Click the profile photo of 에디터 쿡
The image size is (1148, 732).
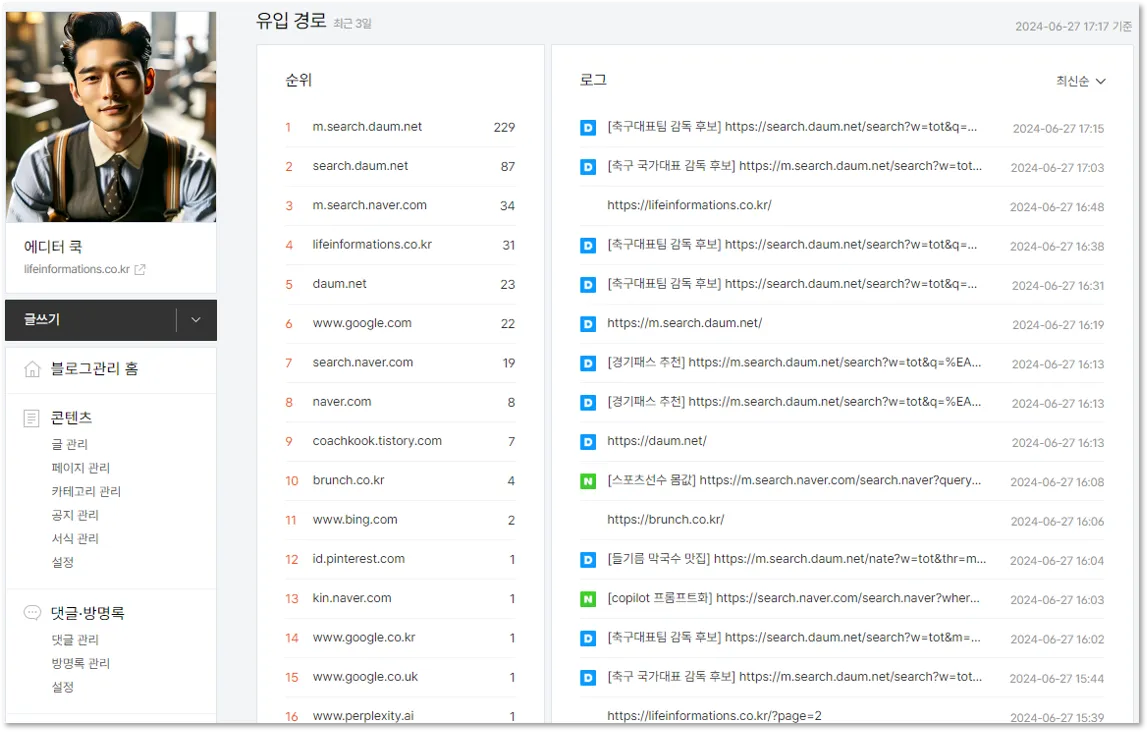(110, 115)
